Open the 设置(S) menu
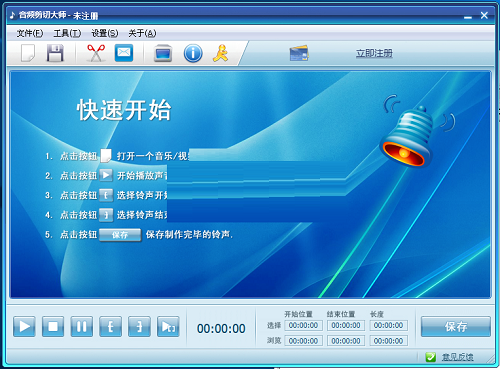The height and width of the screenshot is (369, 500). click(x=105, y=33)
